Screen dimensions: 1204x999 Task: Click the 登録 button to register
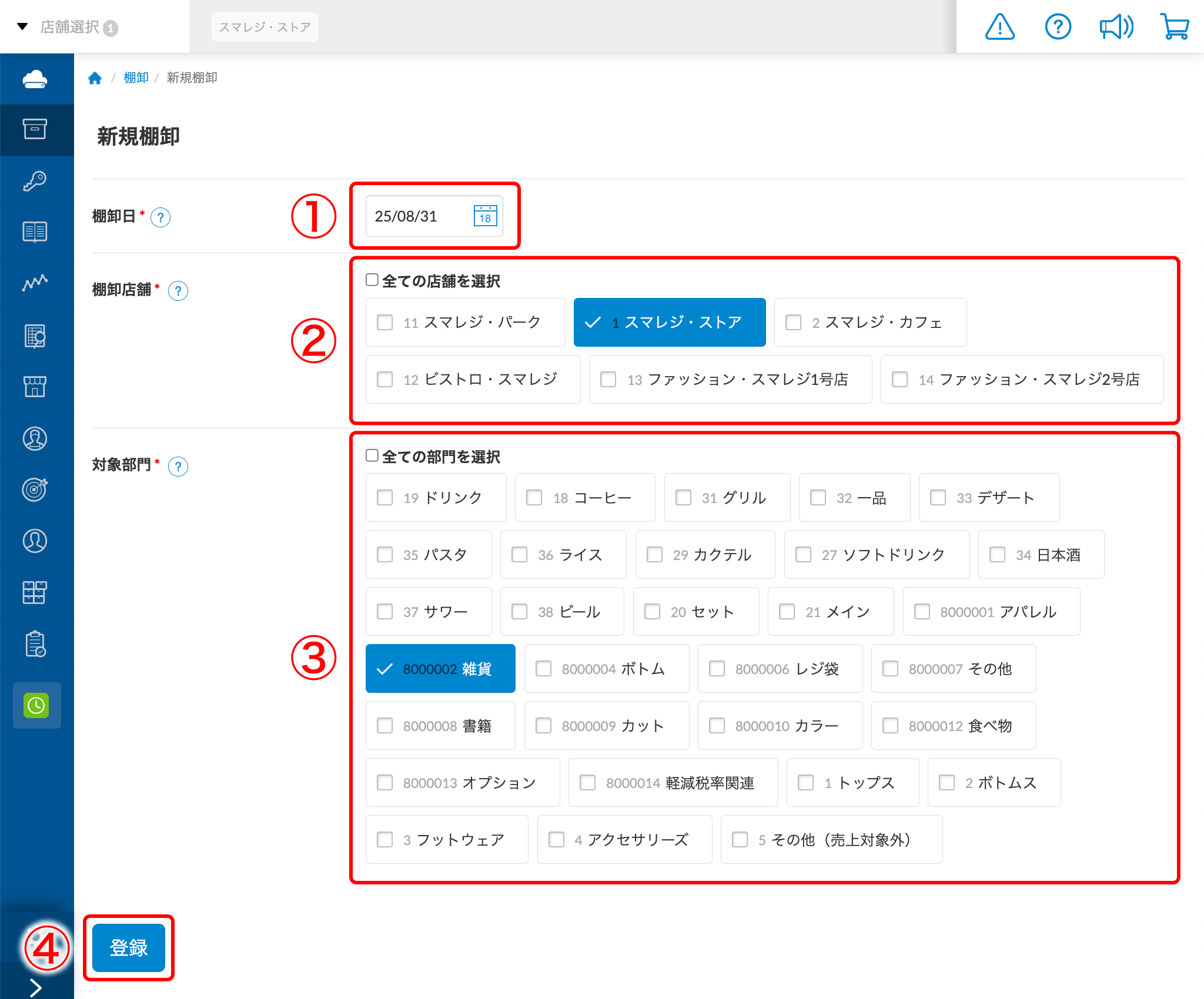[128, 948]
